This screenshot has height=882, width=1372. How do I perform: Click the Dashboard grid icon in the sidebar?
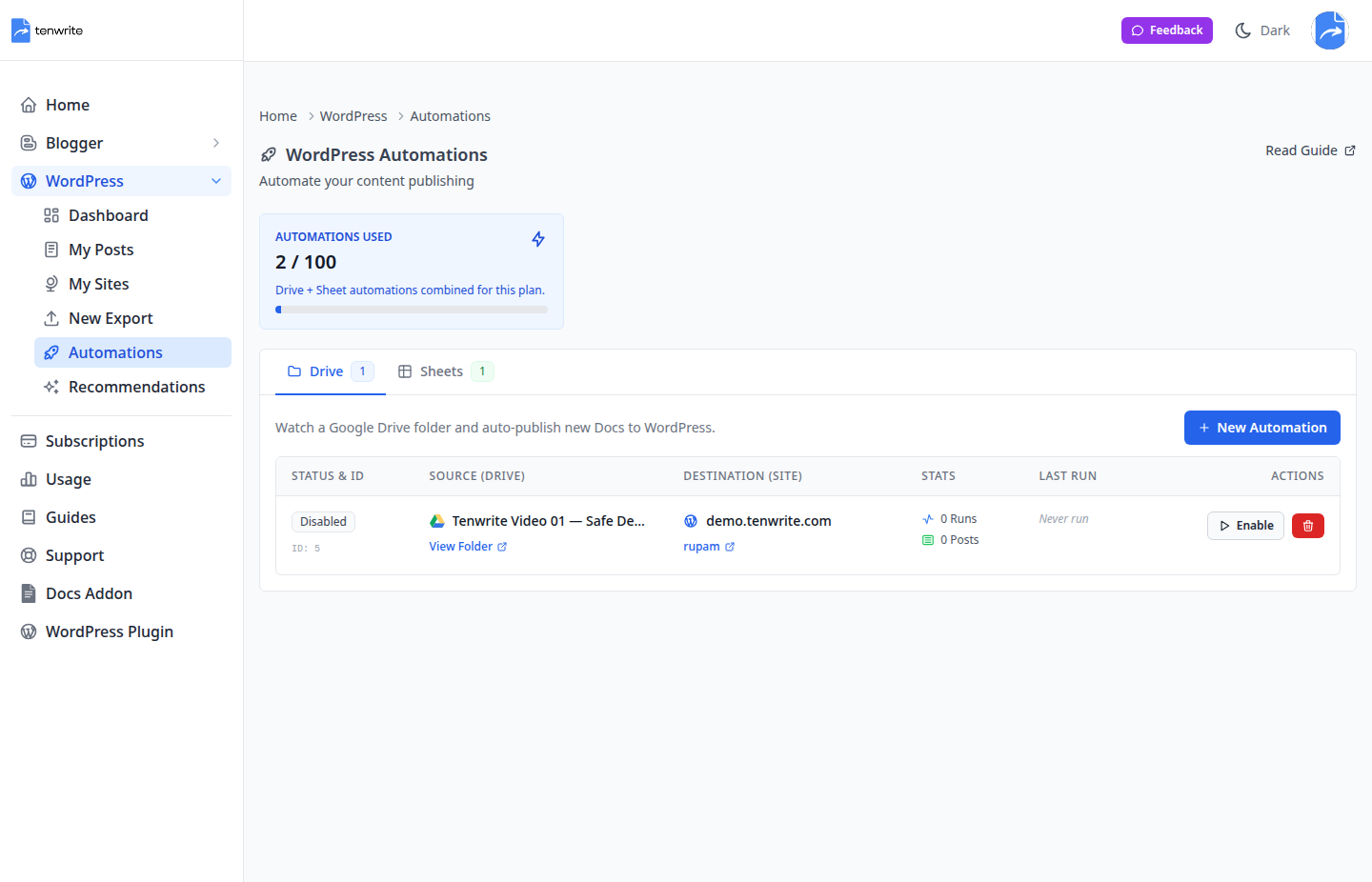click(51, 215)
